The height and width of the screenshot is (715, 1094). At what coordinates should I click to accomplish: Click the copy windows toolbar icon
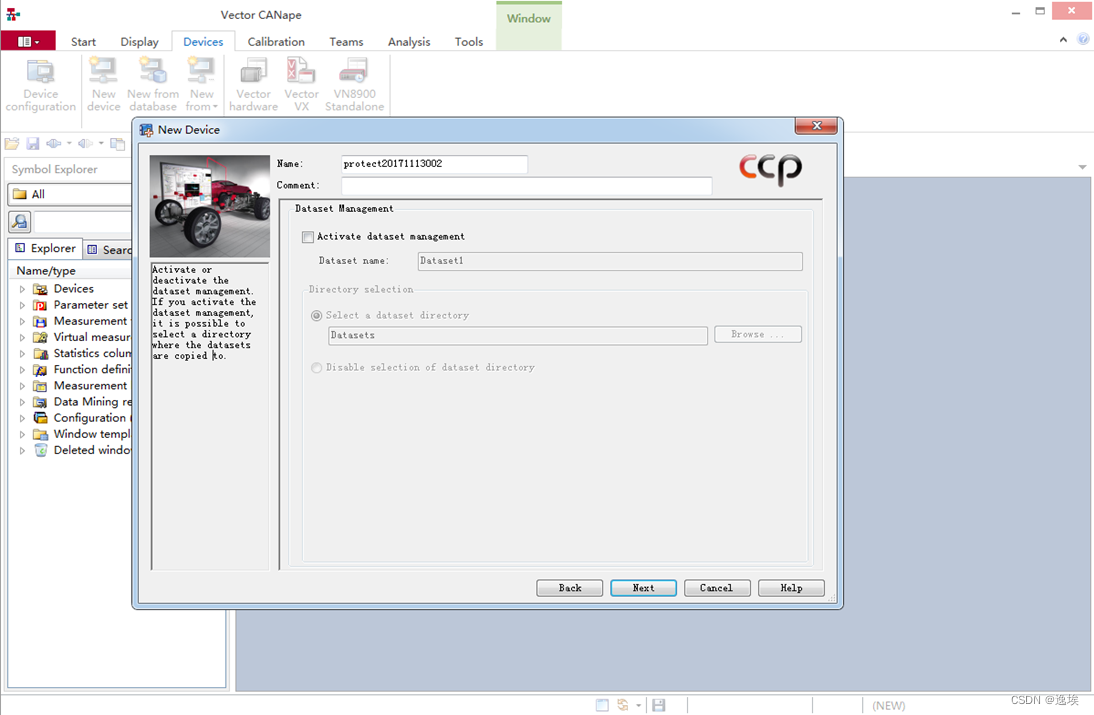(117, 144)
